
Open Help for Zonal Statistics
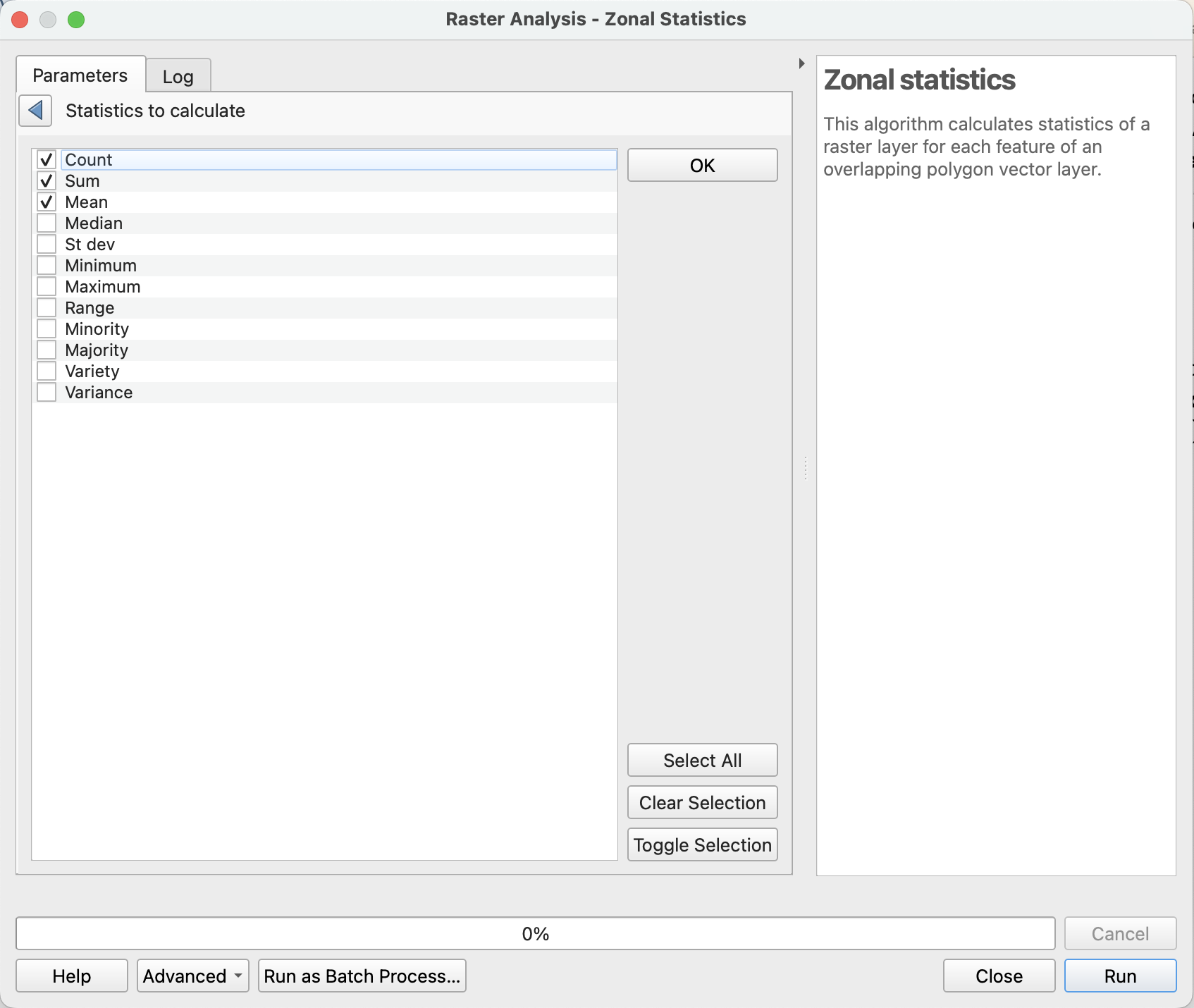point(72,976)
